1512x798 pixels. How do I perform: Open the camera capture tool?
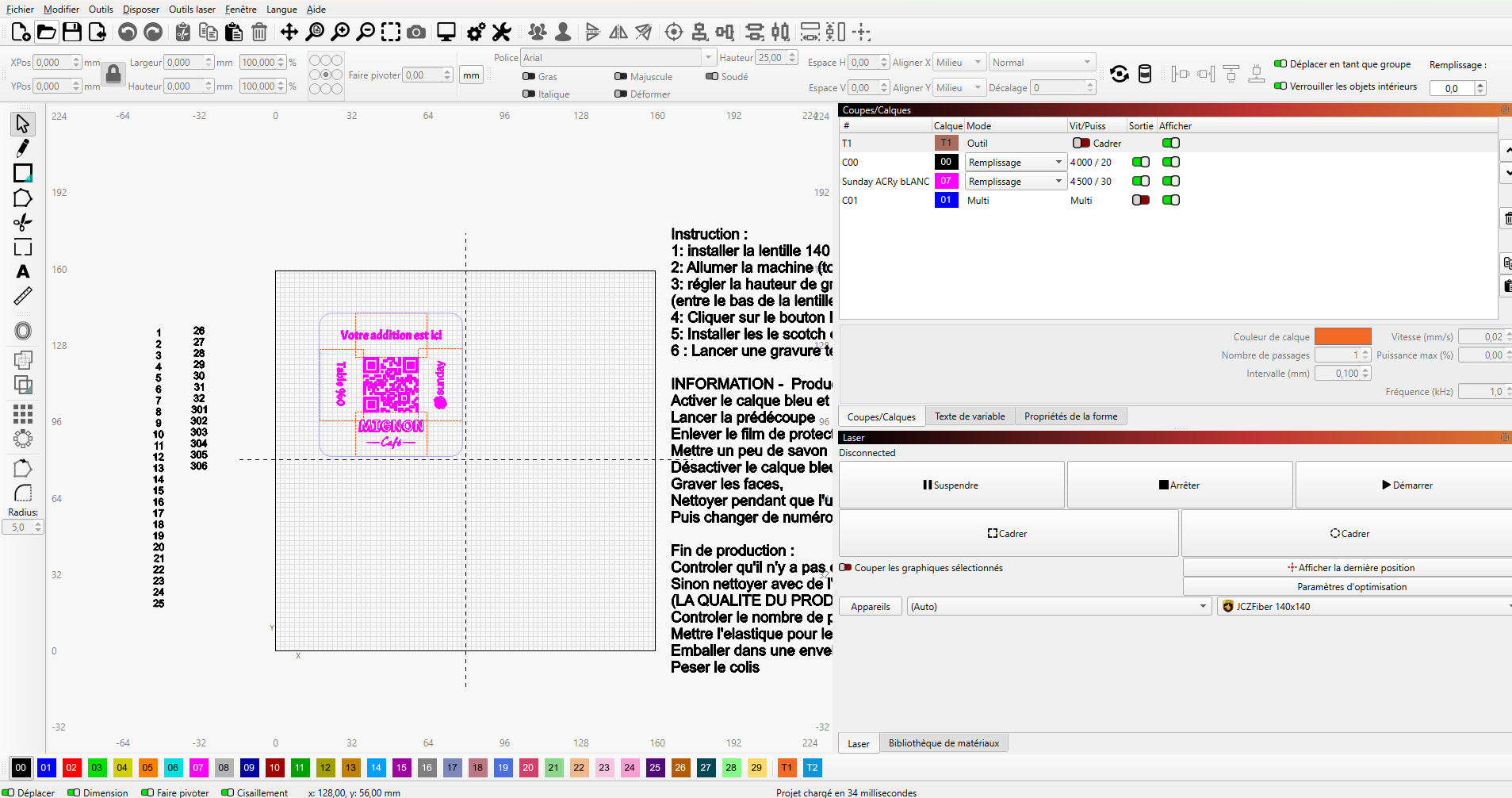pos(416,32)
